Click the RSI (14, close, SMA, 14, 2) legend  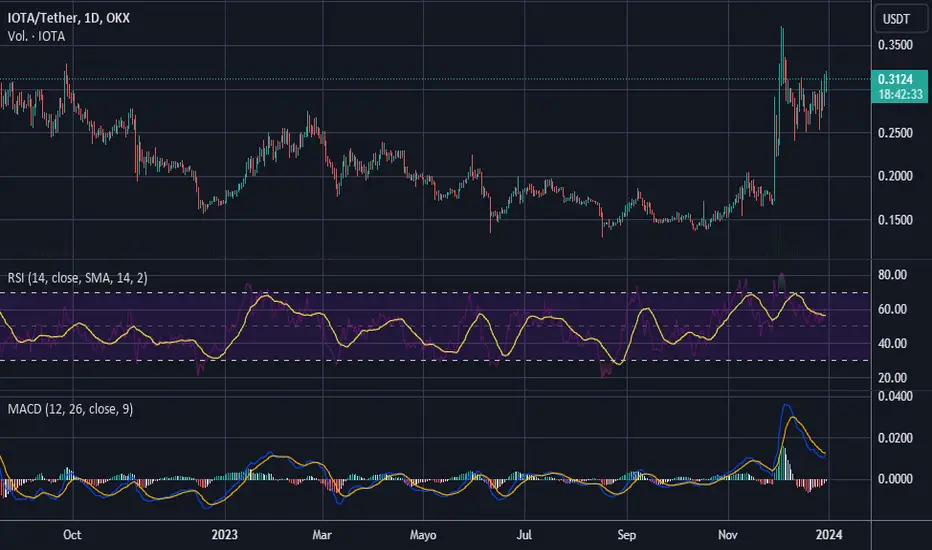77,278
